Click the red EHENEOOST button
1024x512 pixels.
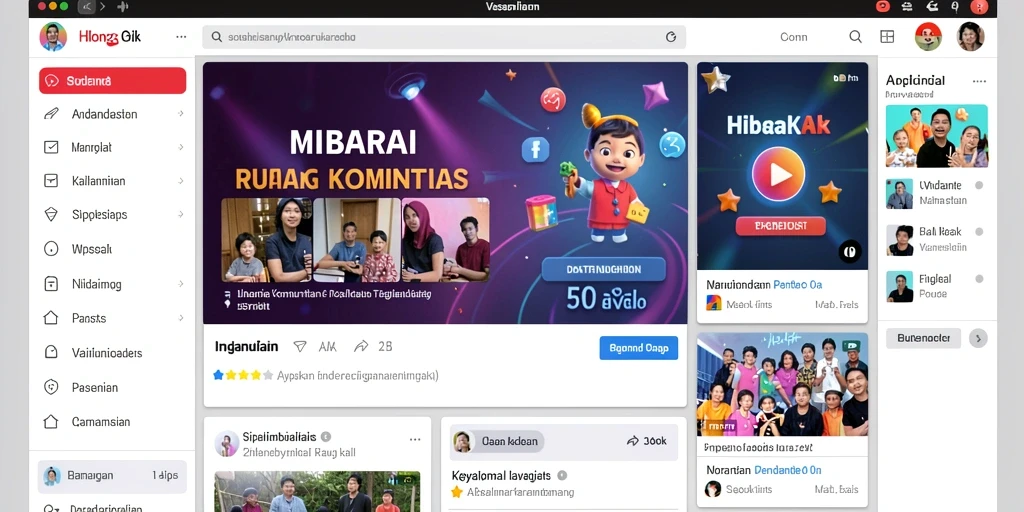(780, 226)
